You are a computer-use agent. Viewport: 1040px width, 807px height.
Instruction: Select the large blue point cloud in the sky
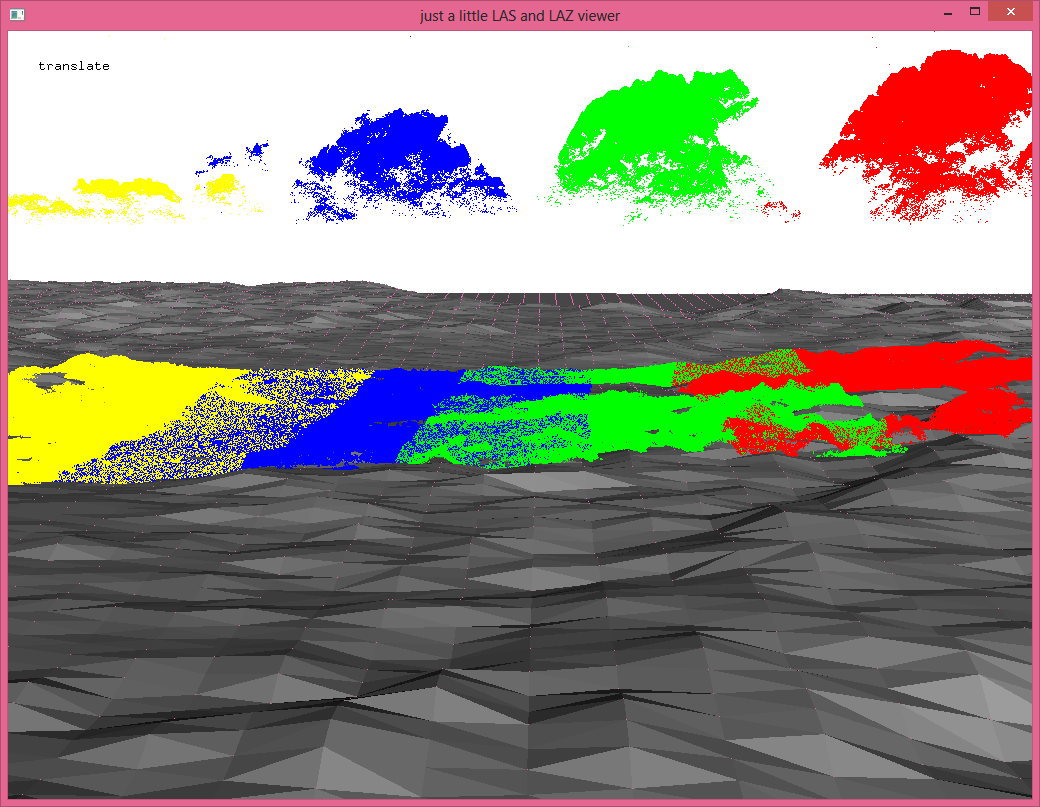pyautogui.click(x=400, y=160)
